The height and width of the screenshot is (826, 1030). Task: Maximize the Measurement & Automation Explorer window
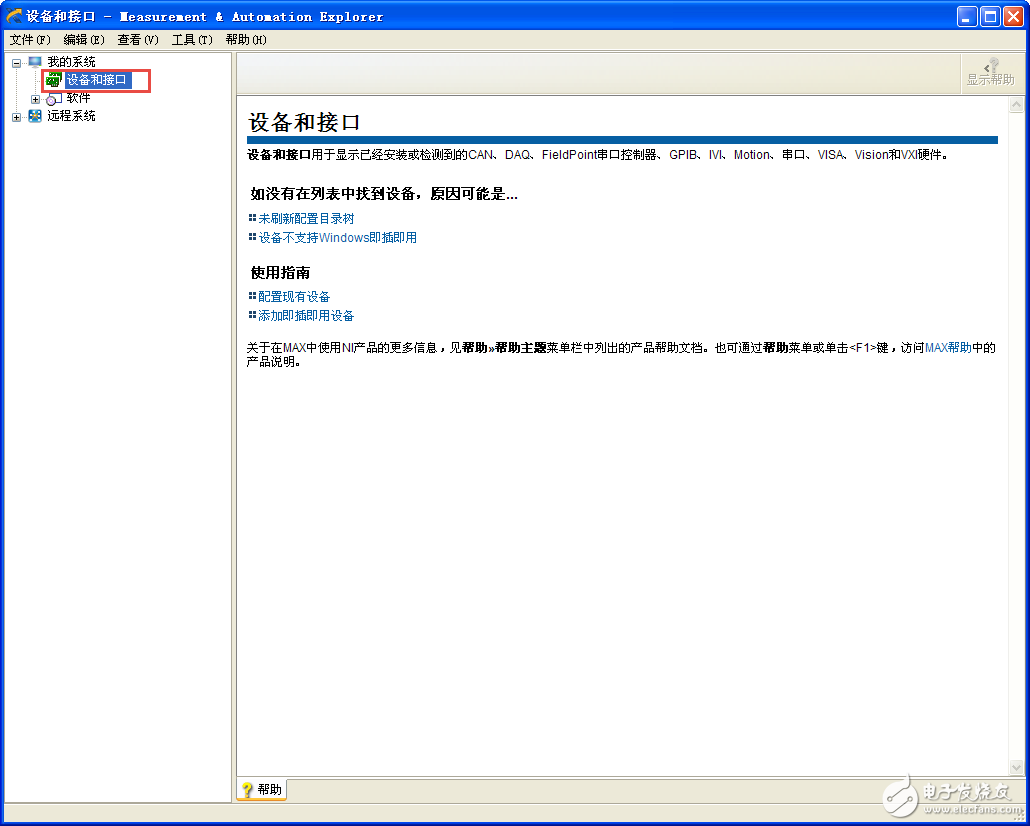[991, 16]
